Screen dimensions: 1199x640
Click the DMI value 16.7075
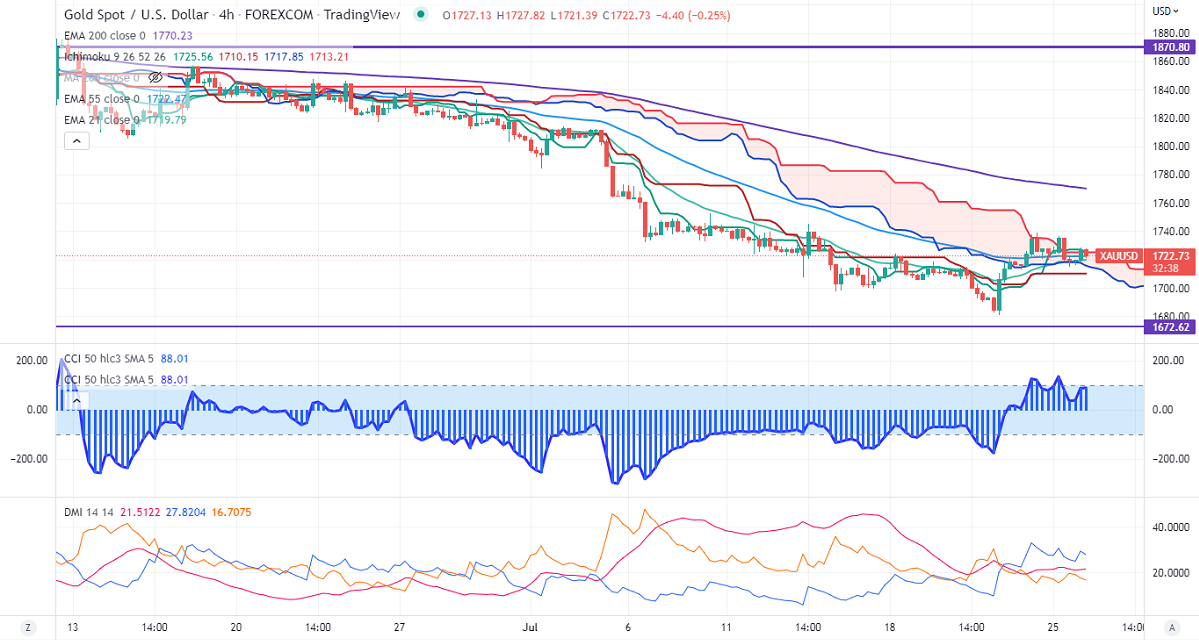[x=232, y=512]
